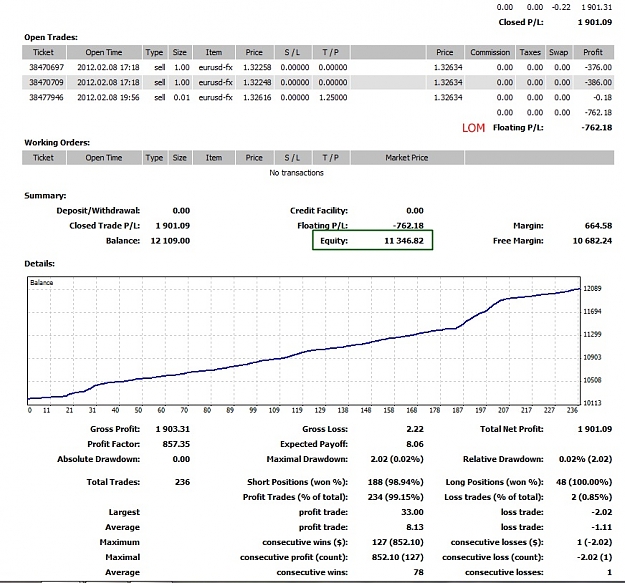625x583 pixels.
Task: Click open price 1.32616
Action: pos(257,98)
